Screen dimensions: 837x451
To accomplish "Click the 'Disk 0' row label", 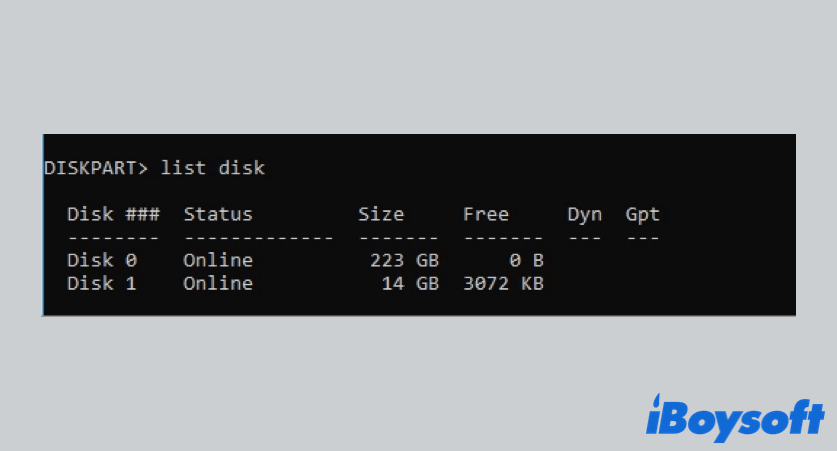I will (102, 260).
